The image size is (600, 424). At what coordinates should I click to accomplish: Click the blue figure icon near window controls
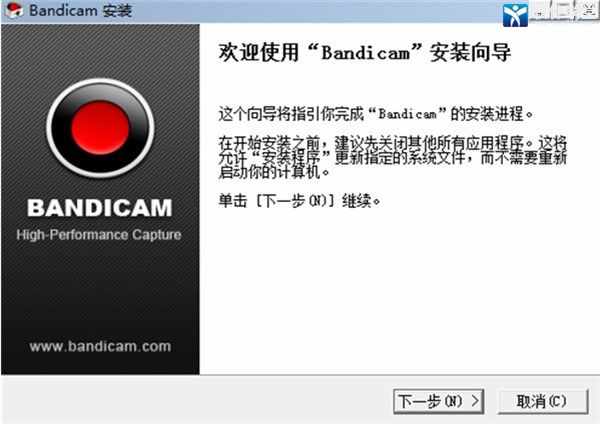pos(515,15)
